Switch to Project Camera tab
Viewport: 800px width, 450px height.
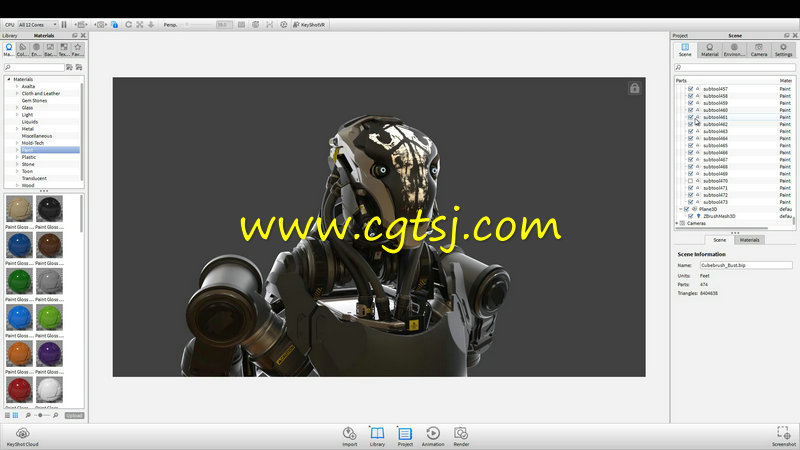[x=759, y=49]
